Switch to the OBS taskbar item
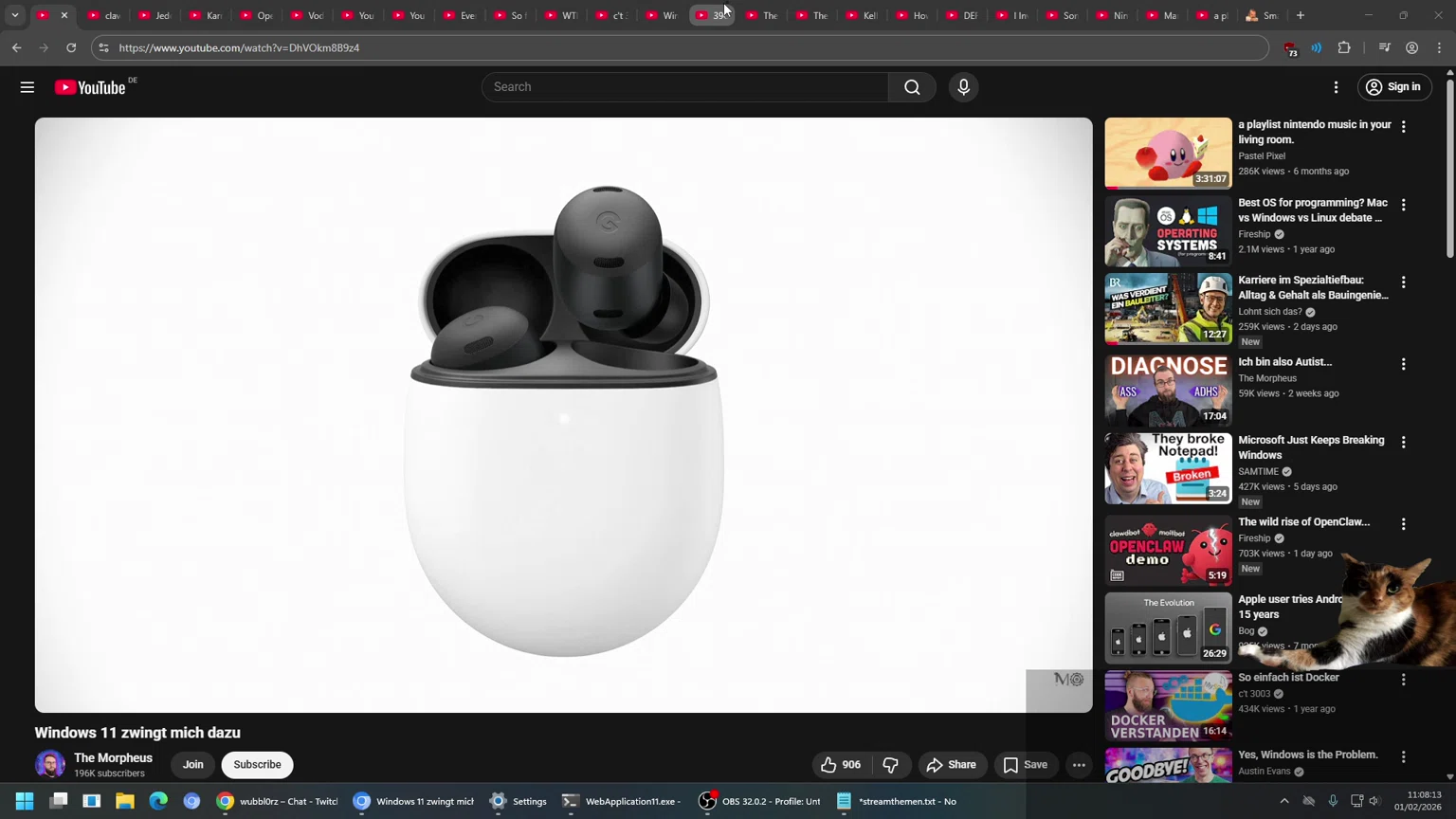The height and width of the screenshot is (819, 1456). 760,801
